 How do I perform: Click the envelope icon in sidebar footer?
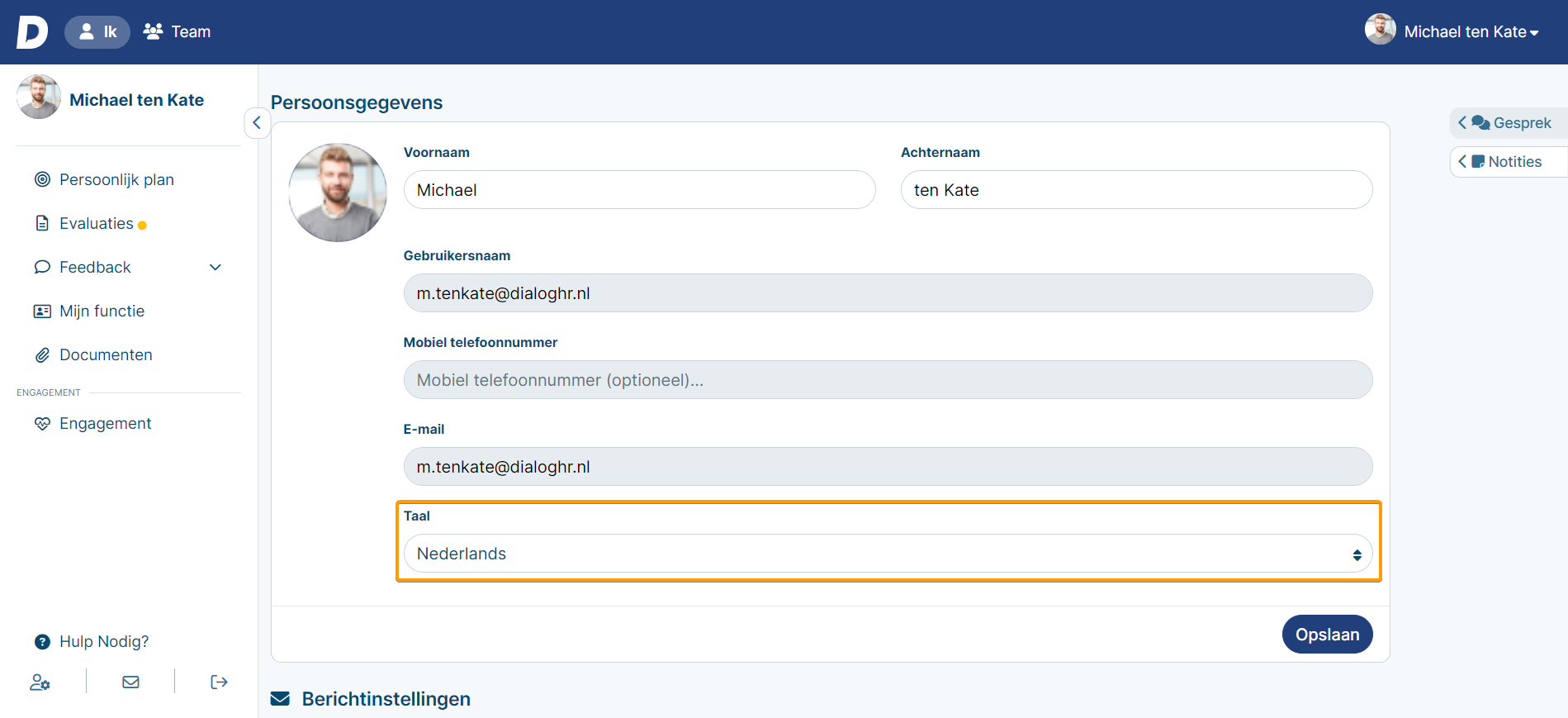[130, 682]
